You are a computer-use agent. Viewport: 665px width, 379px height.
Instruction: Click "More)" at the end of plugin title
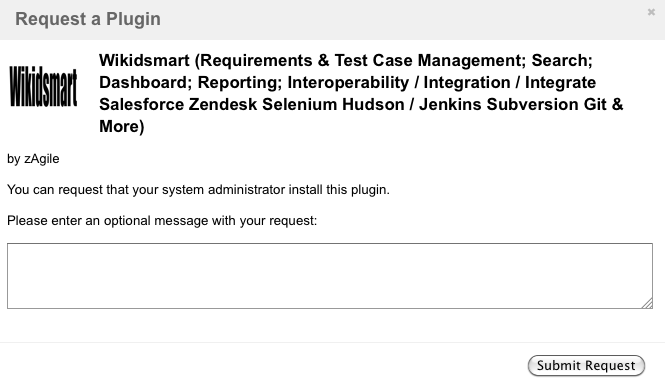click(122, 126)
